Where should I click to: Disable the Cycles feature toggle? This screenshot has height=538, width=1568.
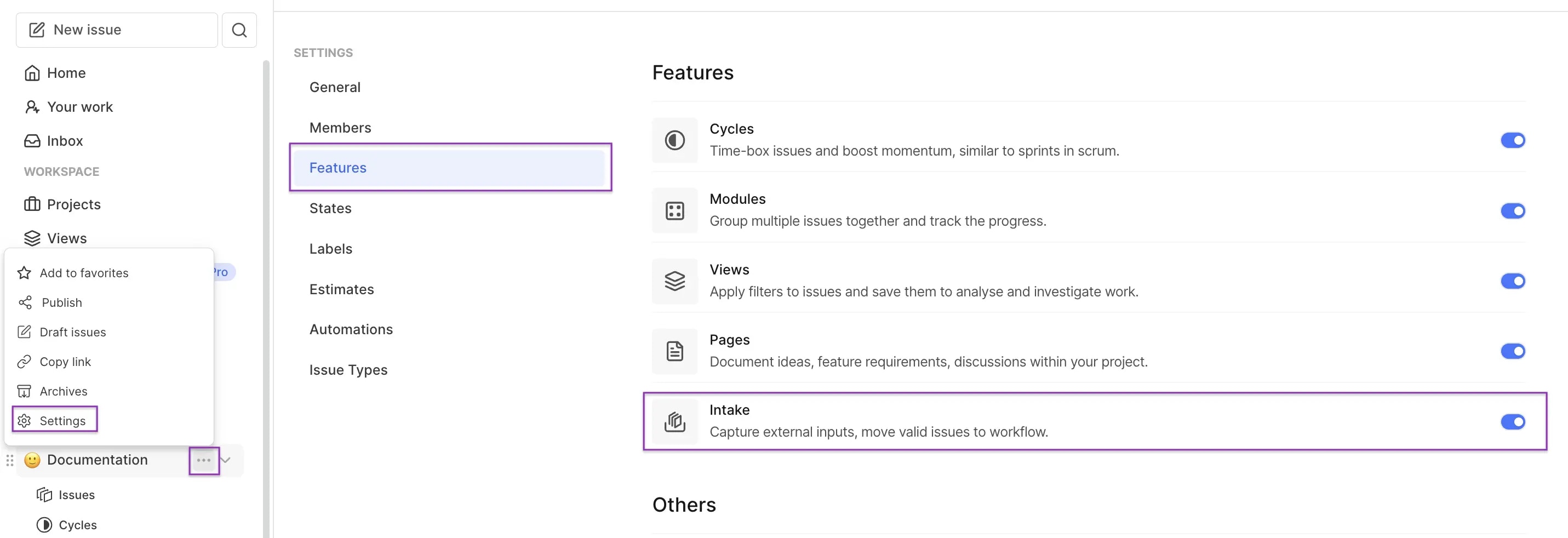click(x=1514, y=140)
